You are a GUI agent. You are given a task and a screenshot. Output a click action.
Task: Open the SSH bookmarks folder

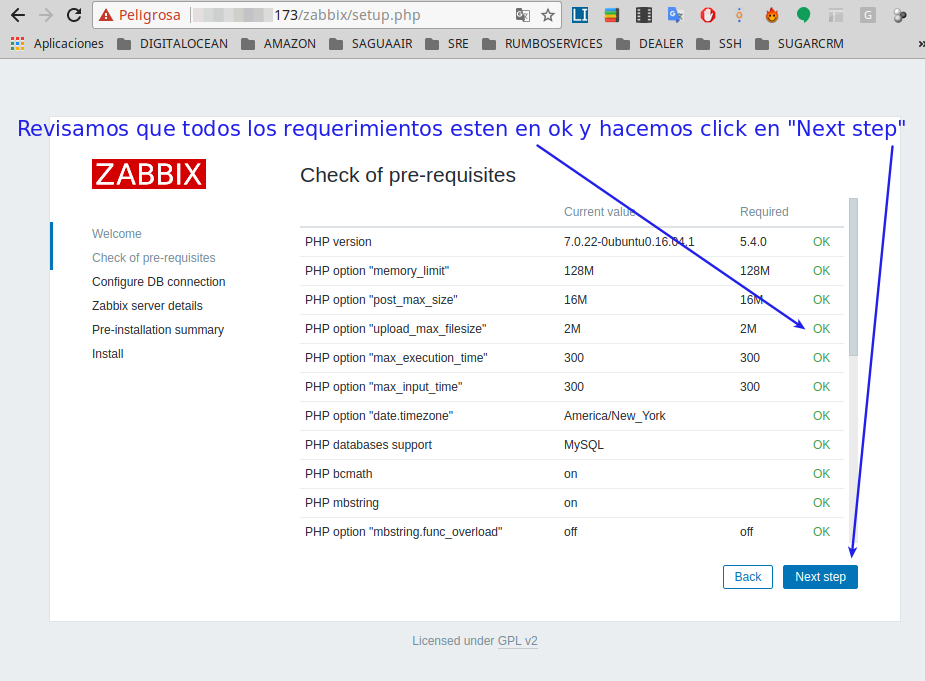tap(719, 44)
